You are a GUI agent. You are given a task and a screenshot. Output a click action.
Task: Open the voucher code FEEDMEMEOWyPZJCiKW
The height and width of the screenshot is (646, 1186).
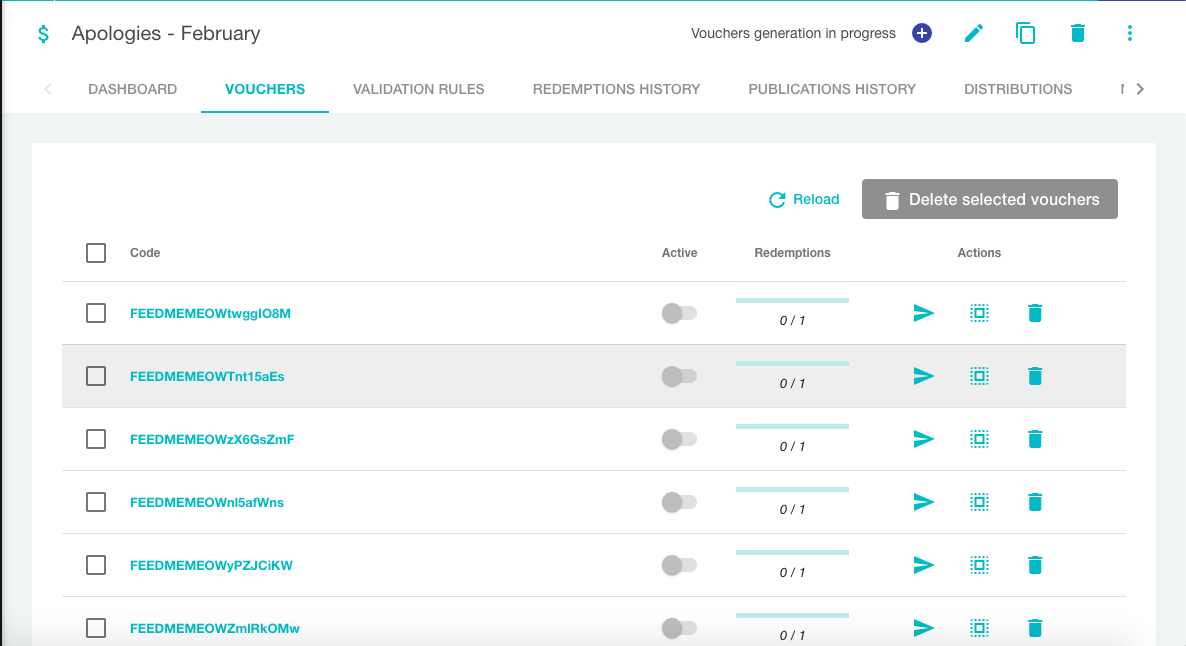(x=211, y=565)
